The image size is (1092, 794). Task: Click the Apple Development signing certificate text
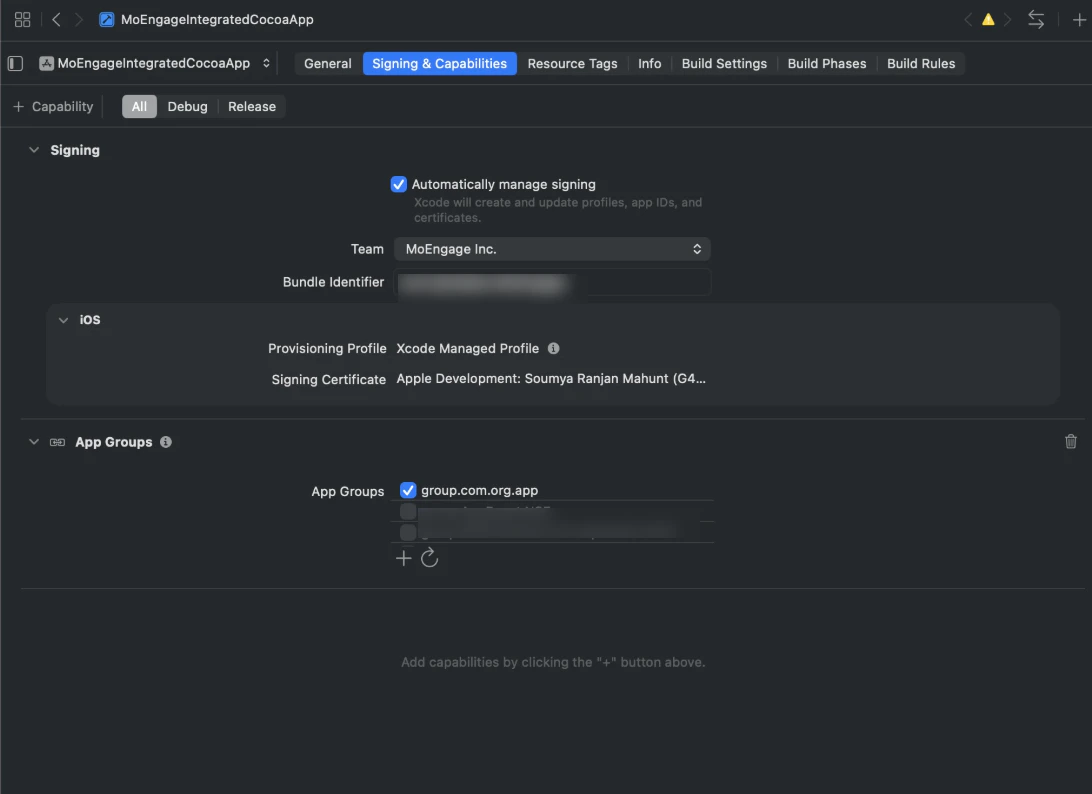[x=551, y=379]
